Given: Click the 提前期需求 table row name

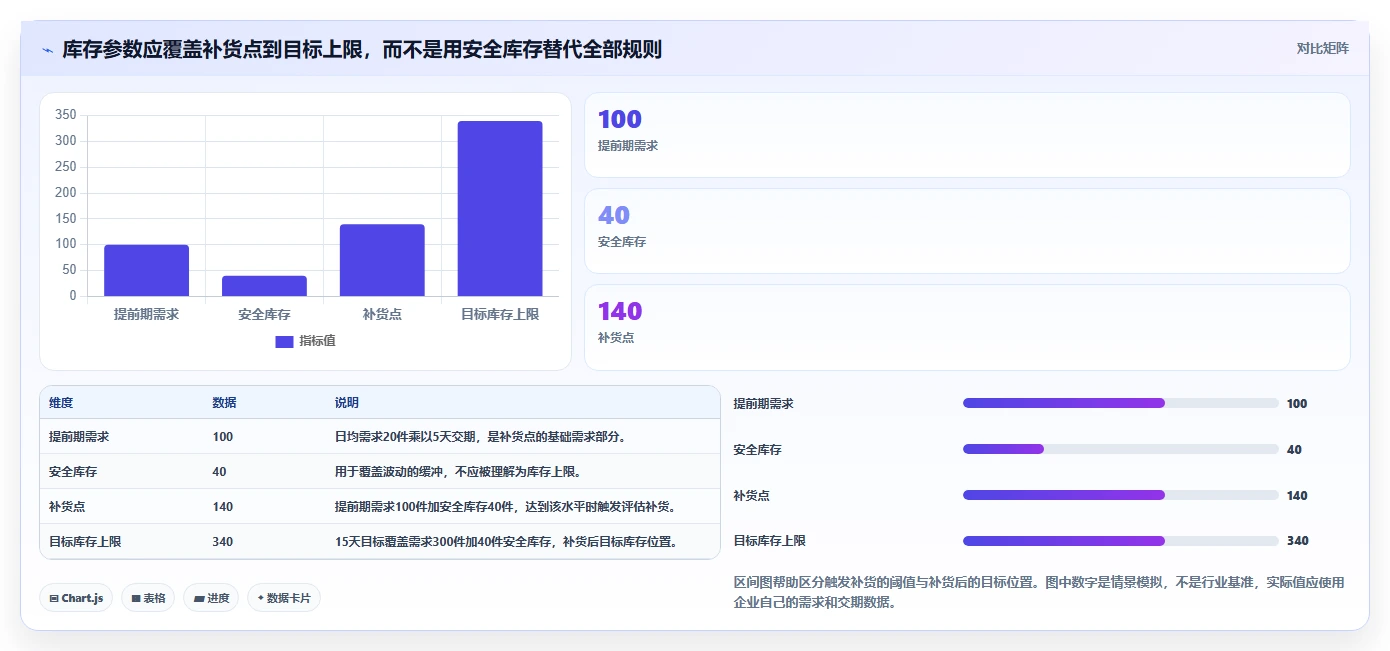Looking at the screenshot, I should [79, 437].
